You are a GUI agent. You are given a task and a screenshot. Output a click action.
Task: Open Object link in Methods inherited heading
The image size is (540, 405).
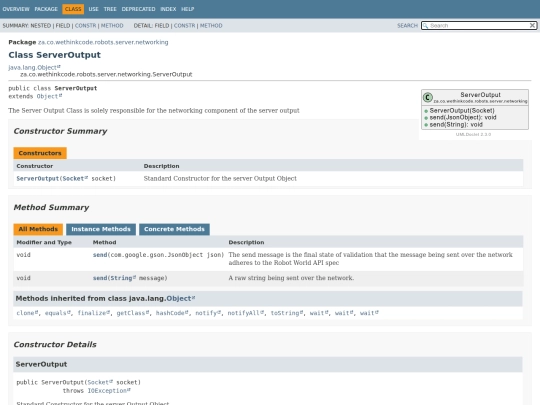click(x=180, y=298)
